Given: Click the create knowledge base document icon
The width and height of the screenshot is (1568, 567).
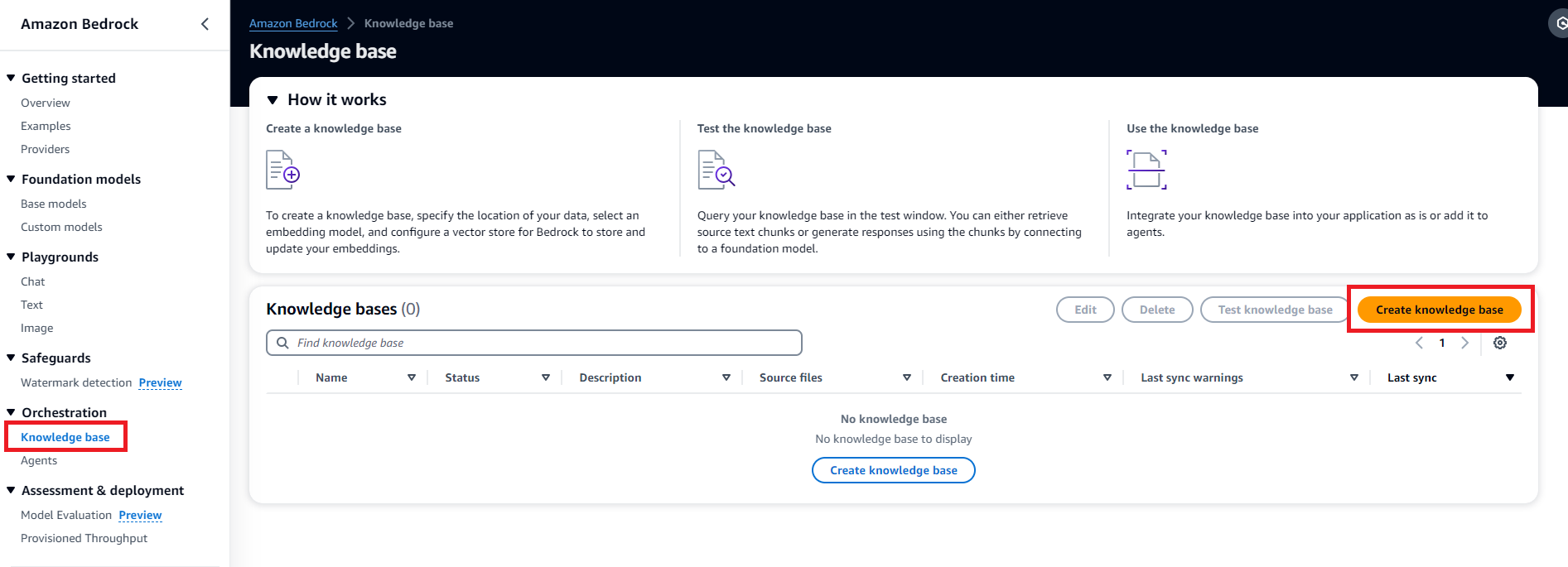Looking at the screenshot, I should click(282, 170).
